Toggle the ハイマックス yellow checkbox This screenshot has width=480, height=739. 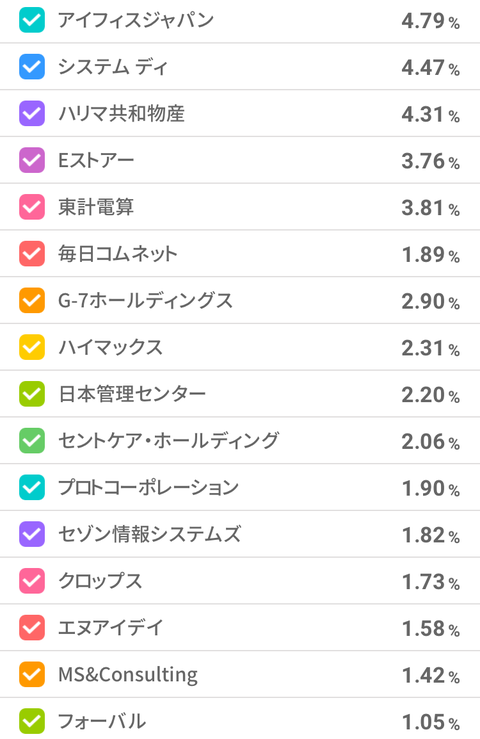32,347
